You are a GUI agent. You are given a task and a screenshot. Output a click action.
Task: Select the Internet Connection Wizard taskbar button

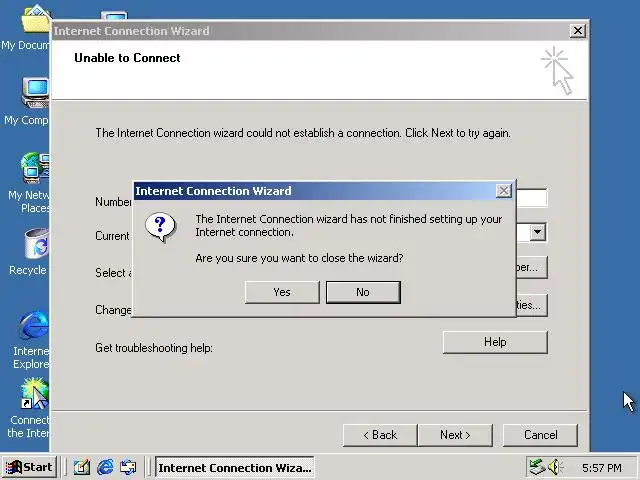pyautogui.click(x=235, y=468)
